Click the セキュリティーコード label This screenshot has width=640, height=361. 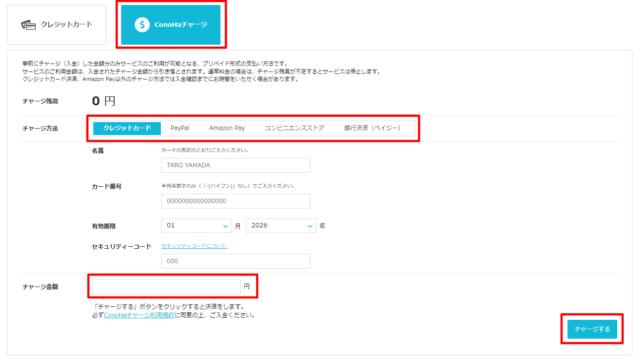tap(122, 247)
